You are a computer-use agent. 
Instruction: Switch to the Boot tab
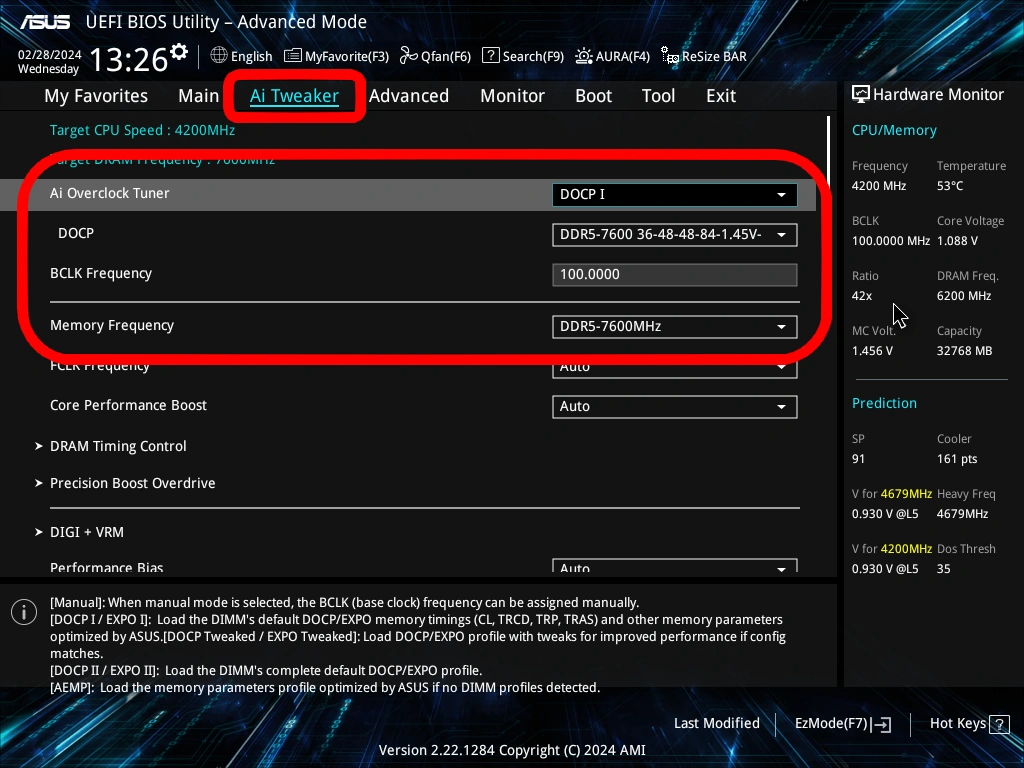(594, 96)
